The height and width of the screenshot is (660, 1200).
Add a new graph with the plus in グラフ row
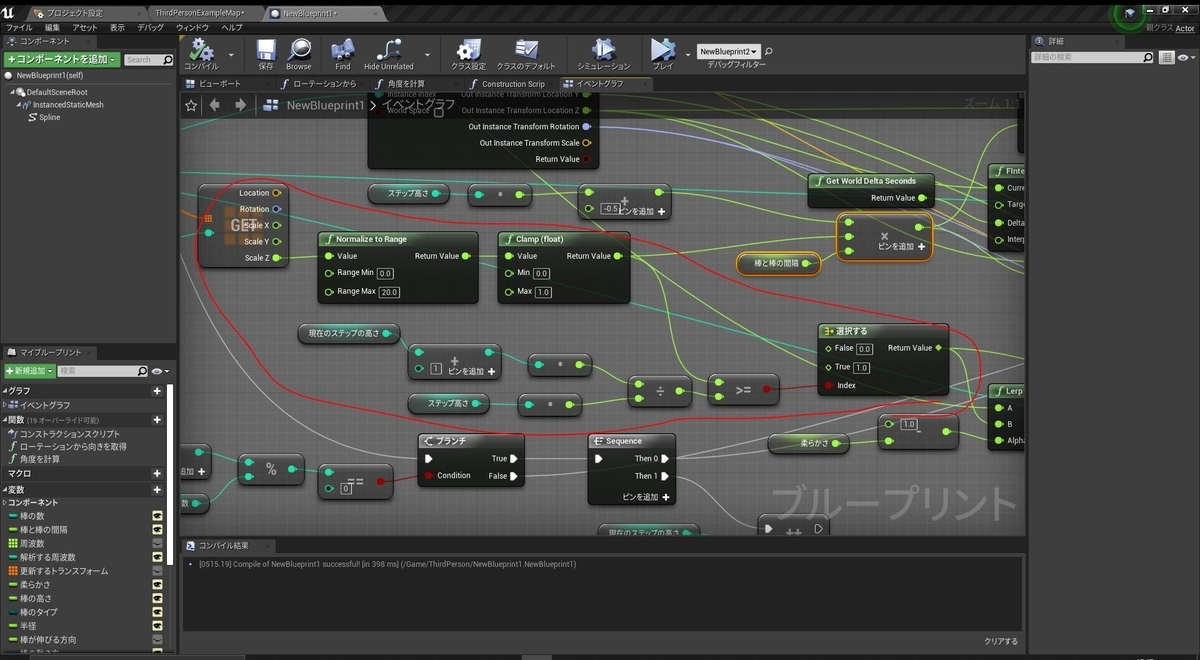coord(157,391)
